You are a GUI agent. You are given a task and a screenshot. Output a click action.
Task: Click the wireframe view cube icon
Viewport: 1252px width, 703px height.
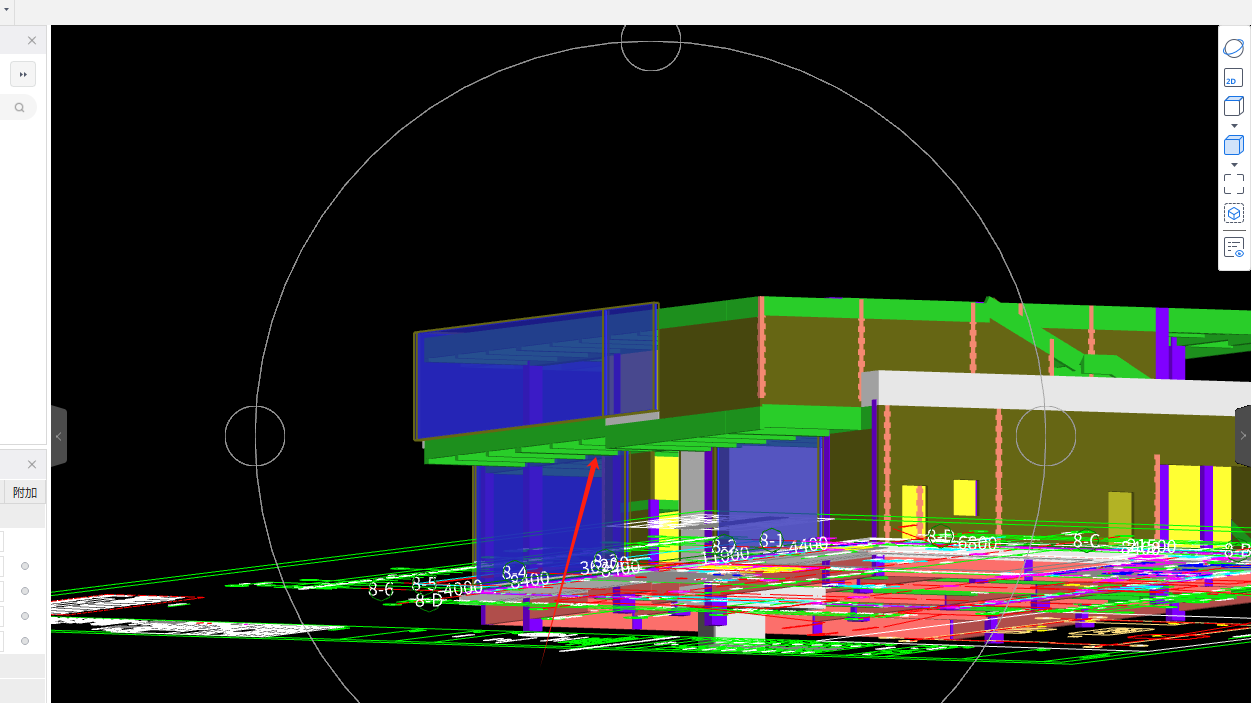(1234, 106)
